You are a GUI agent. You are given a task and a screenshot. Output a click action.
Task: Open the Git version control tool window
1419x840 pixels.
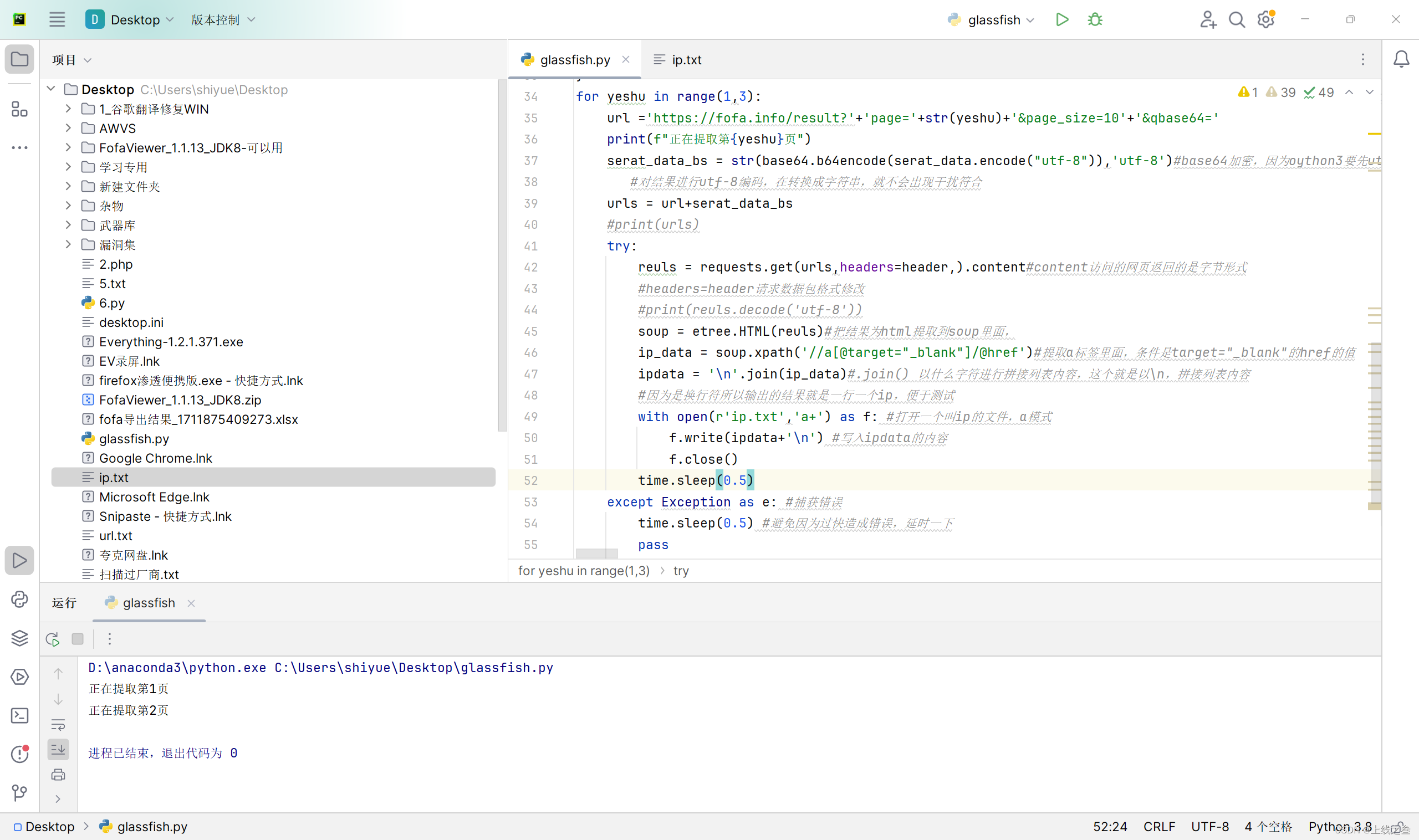click(19, 792)
